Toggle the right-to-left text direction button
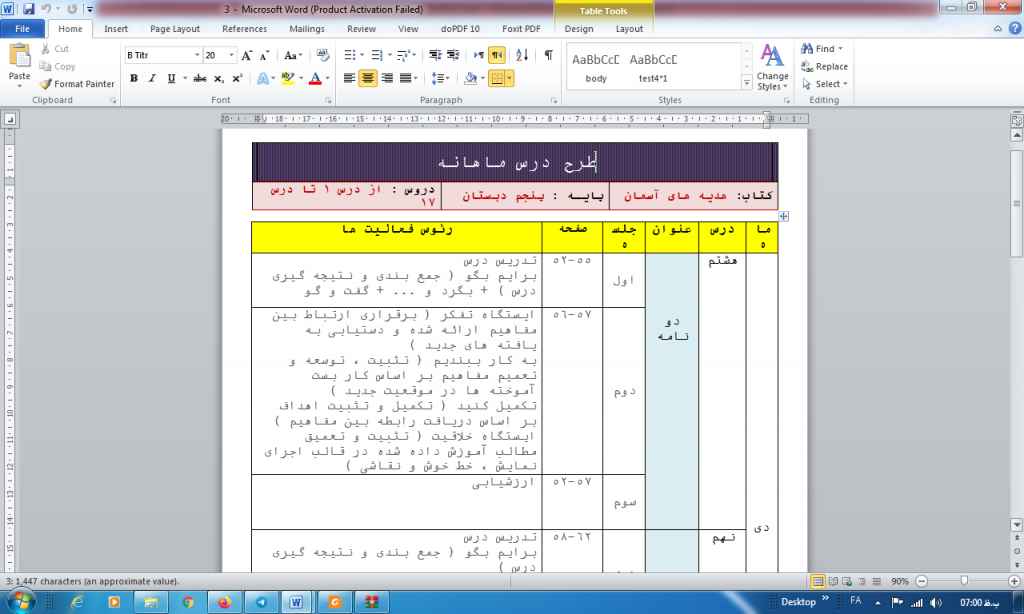 [497, 56]
